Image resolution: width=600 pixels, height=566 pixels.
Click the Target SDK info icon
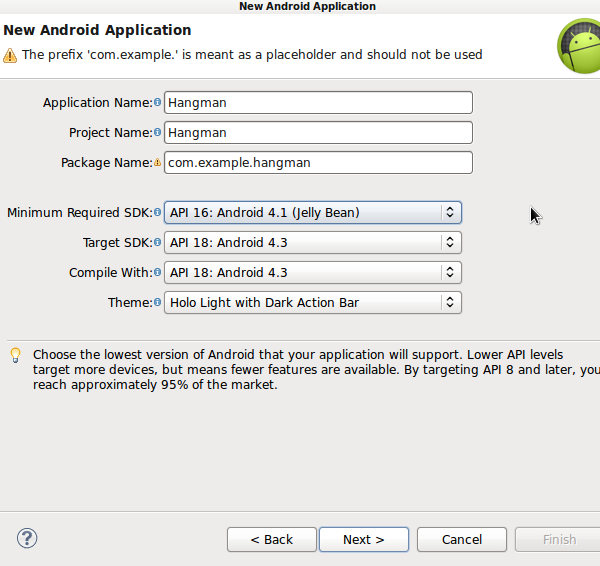(x=157, y=242)
